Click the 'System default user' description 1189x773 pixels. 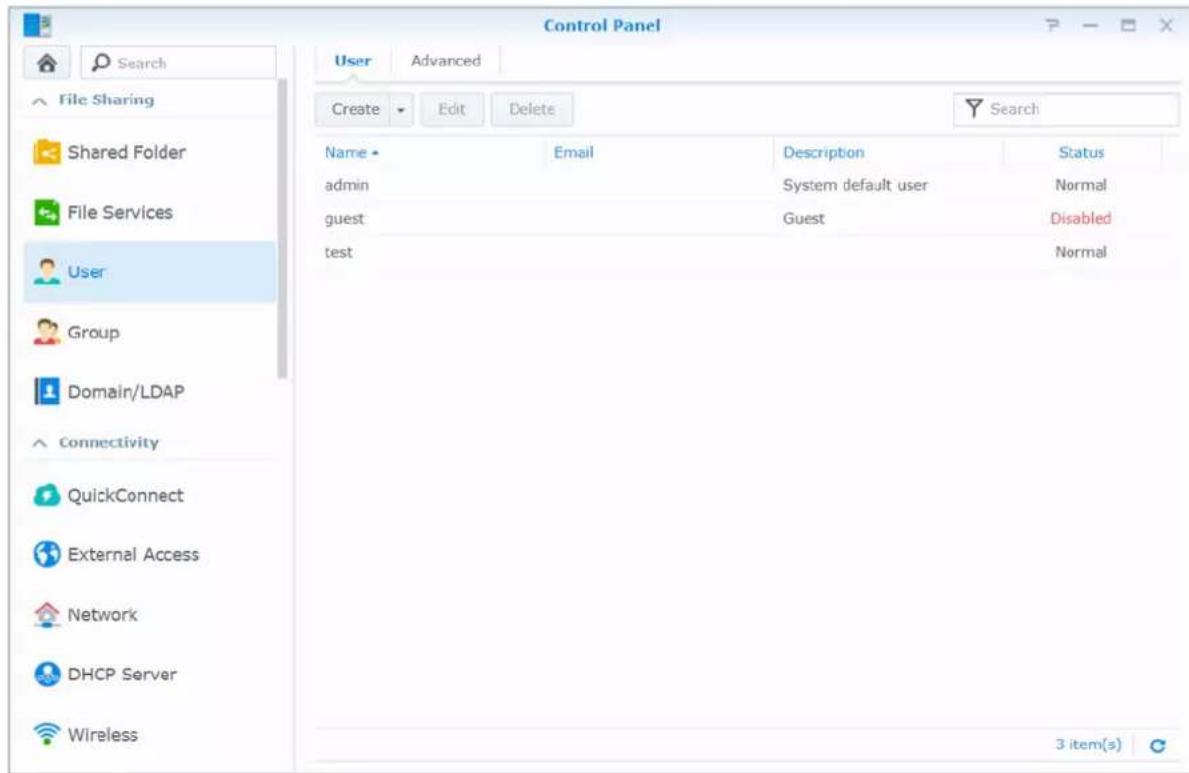pyautogui.click(x=855, y=185)
